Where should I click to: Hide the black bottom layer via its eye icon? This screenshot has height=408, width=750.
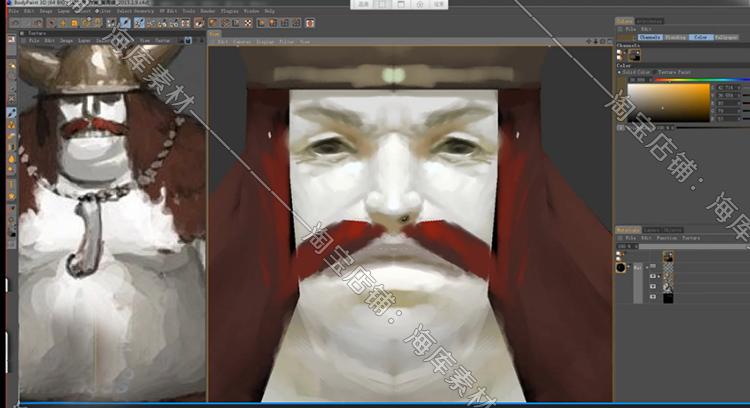point(653,297)
